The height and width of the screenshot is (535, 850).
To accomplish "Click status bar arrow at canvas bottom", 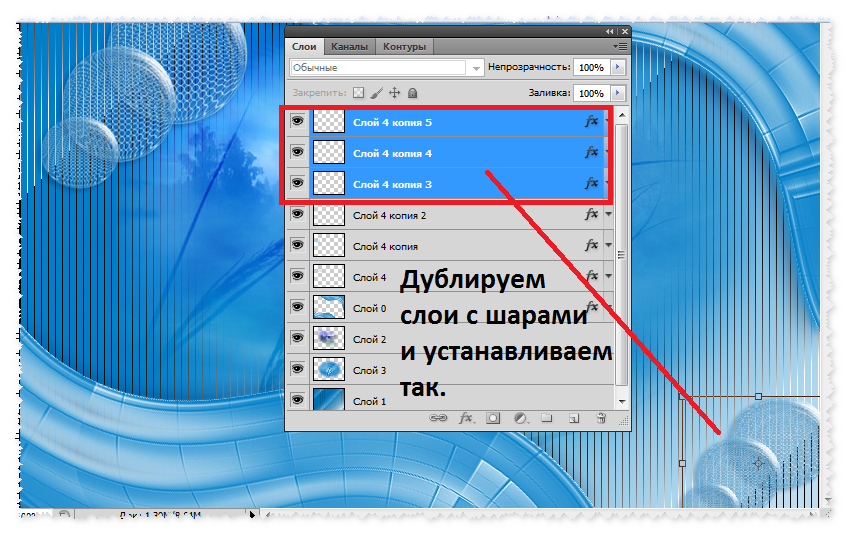I will pyautogui.click(x=252, y=514).
